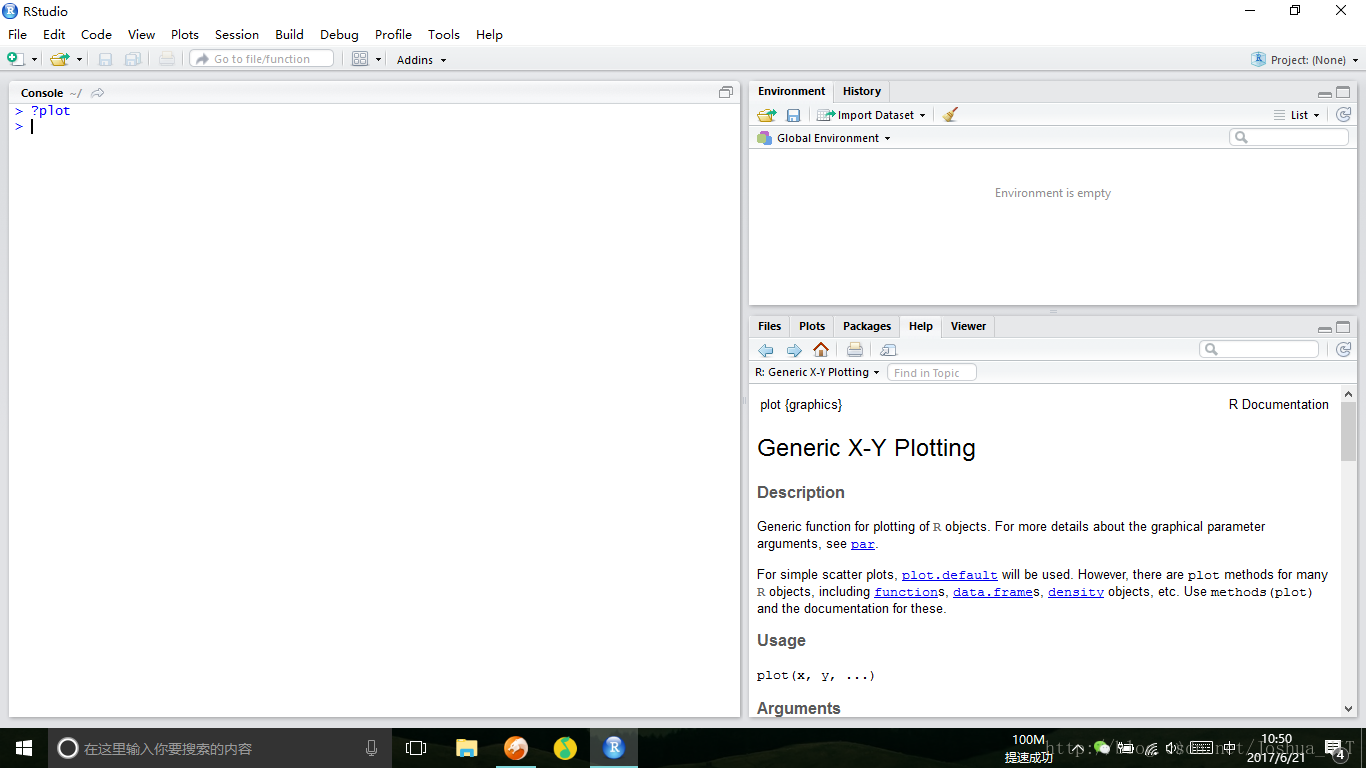The width and height of the screenshot is (1366, 768).
Task: Click the Print icon in main toolbar
Action: tap(167, 59)
